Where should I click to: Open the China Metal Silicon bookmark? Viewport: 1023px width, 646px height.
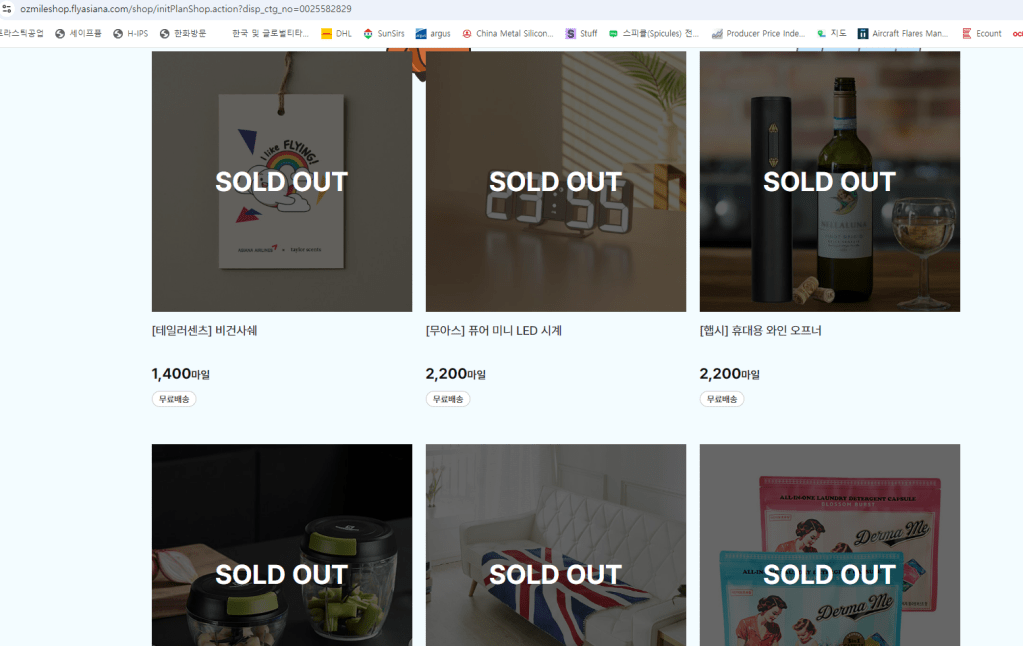507,33
